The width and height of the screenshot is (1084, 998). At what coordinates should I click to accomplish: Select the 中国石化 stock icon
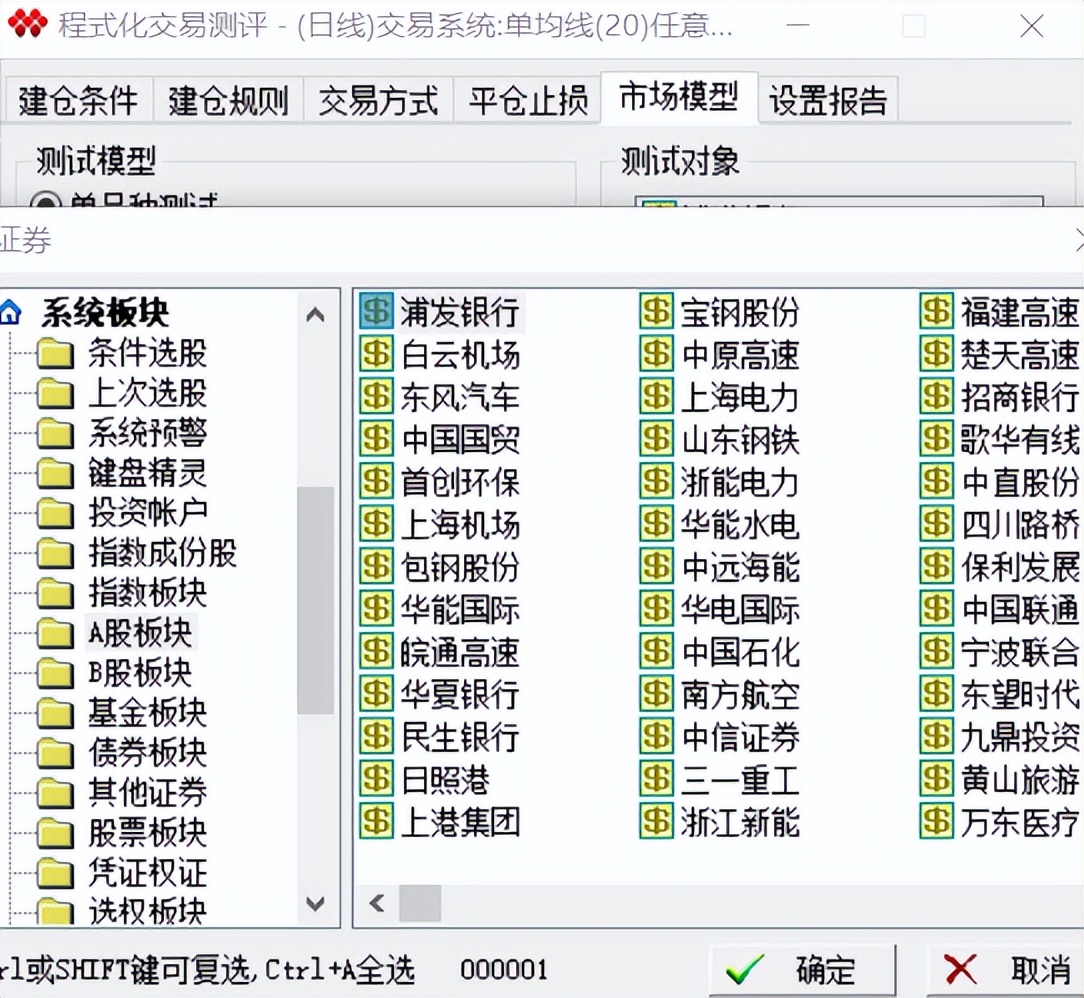click(x=655, y=652)
